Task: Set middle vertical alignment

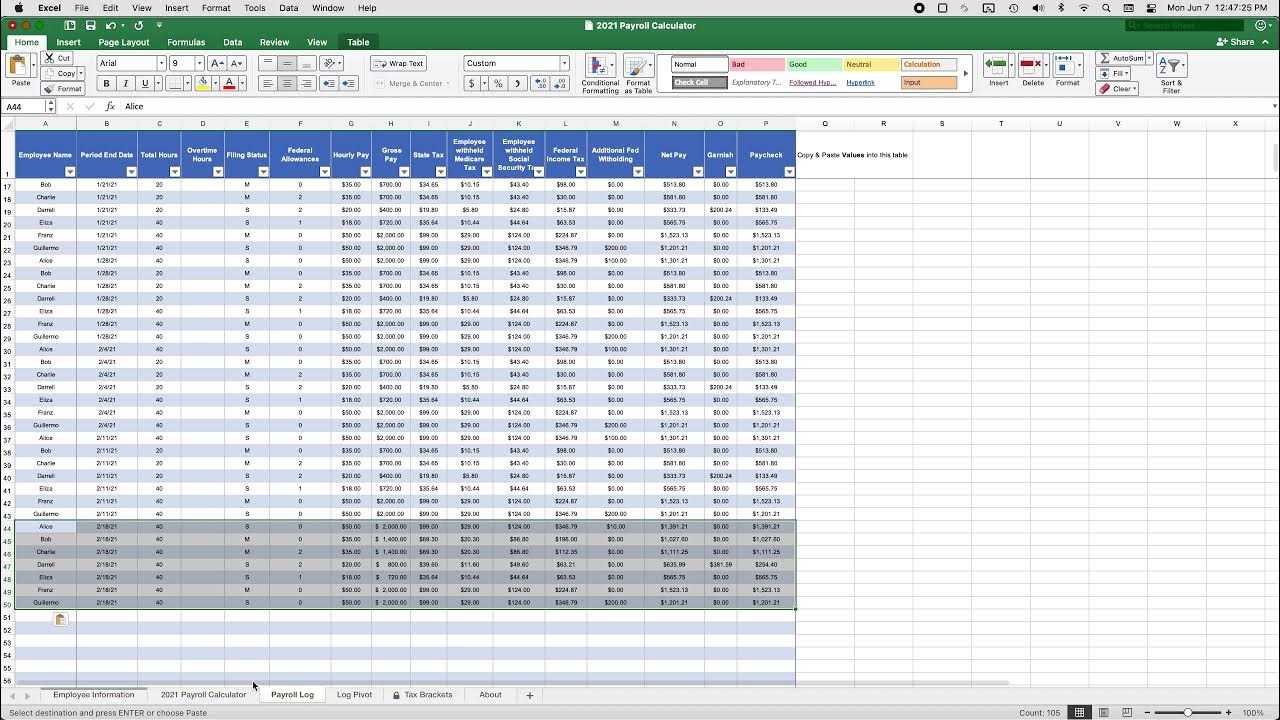Action: coord(287,63)
